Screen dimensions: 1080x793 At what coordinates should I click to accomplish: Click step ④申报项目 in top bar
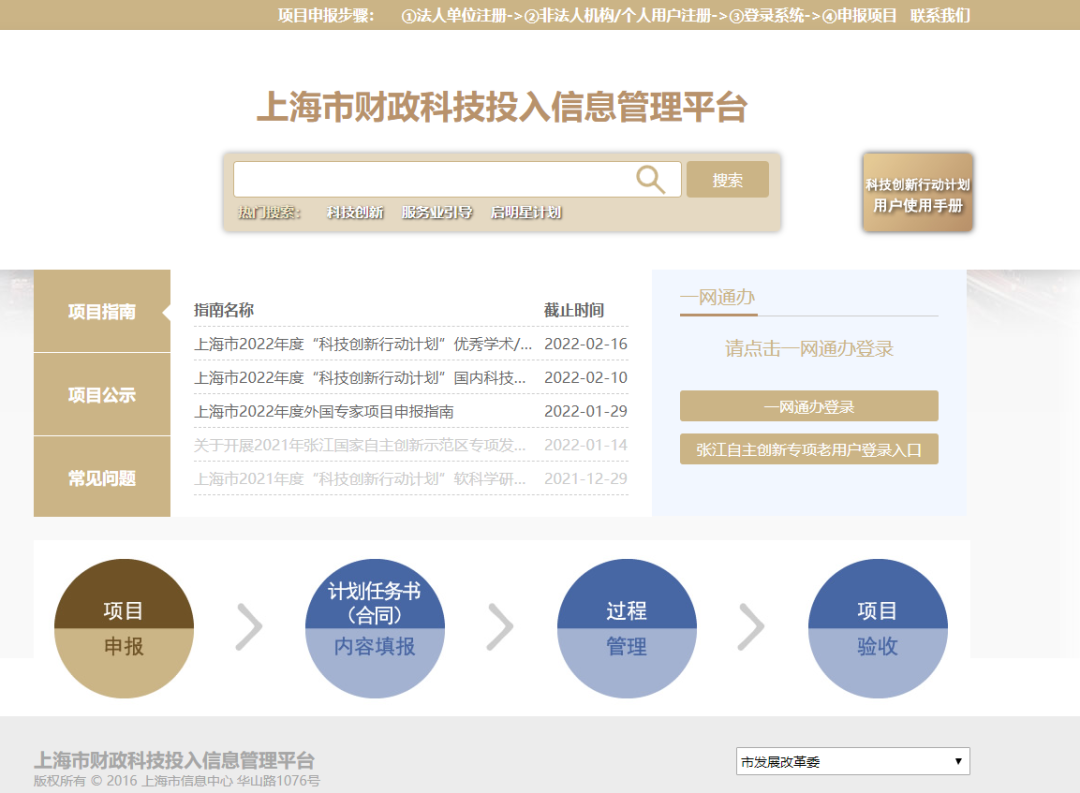(x=860, y=15)
